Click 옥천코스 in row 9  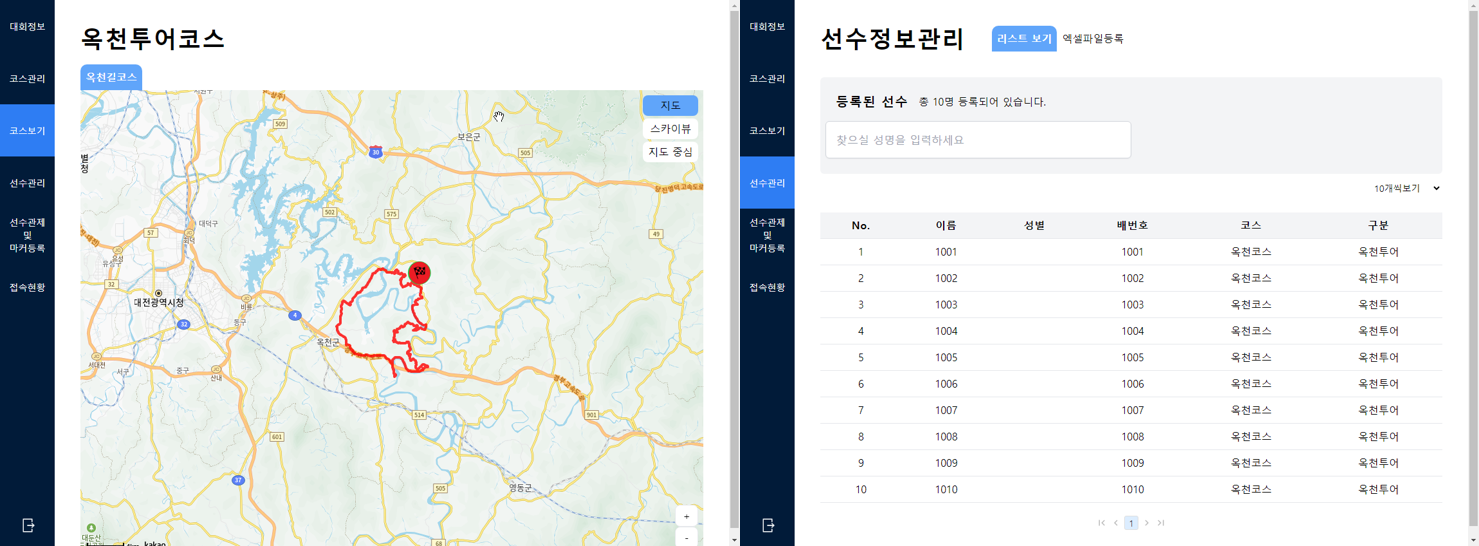click(x=1251, y=463)
